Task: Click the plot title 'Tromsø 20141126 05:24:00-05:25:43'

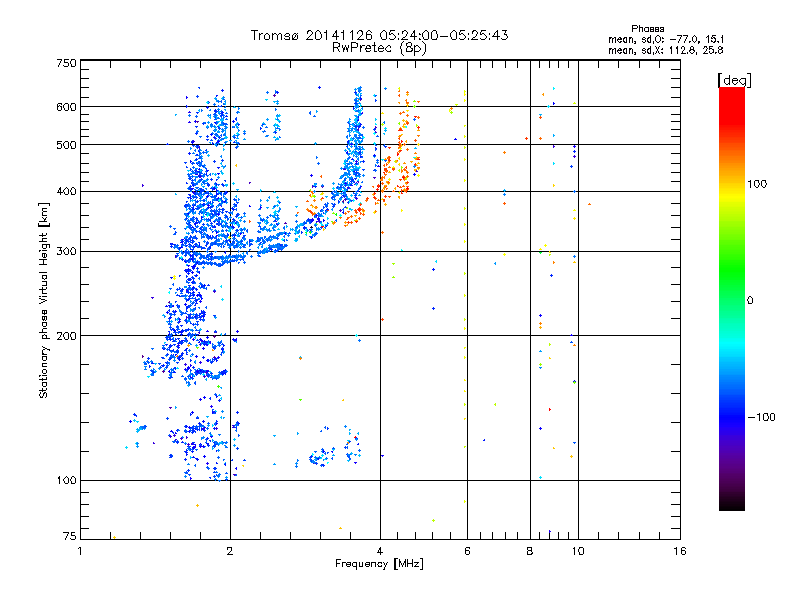Action: tap(379, 35)
